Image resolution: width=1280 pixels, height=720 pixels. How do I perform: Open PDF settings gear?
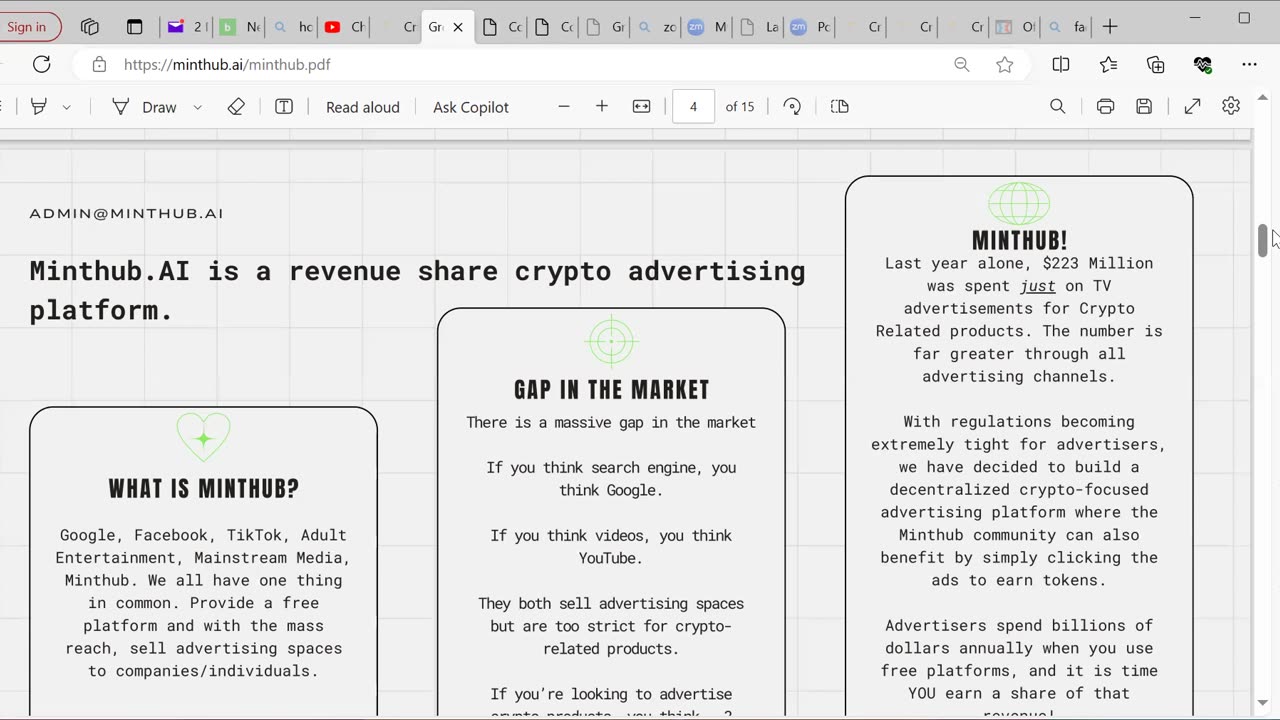click(x=1231, y=106)
